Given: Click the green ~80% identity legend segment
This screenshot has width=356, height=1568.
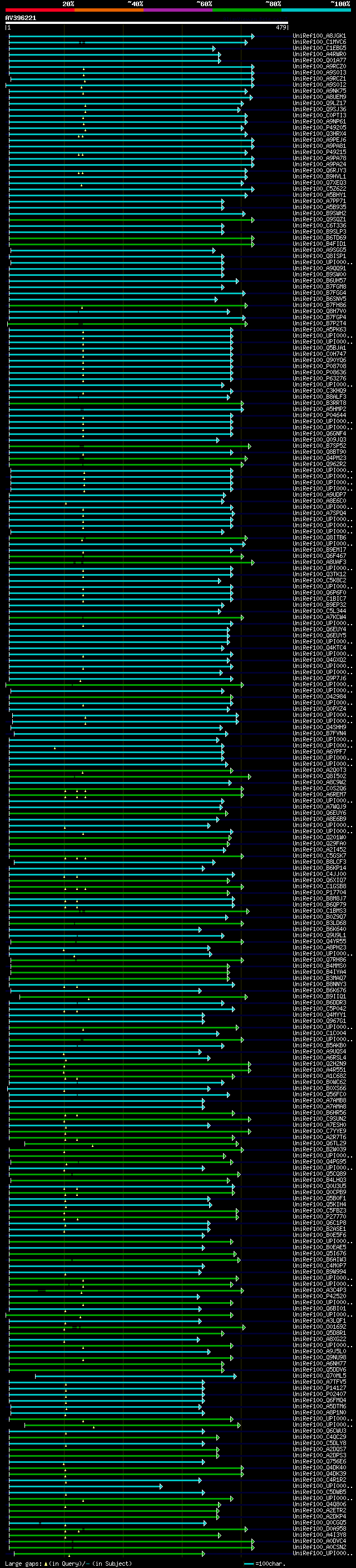Looking at the screenshot, I should click(247, 10).
